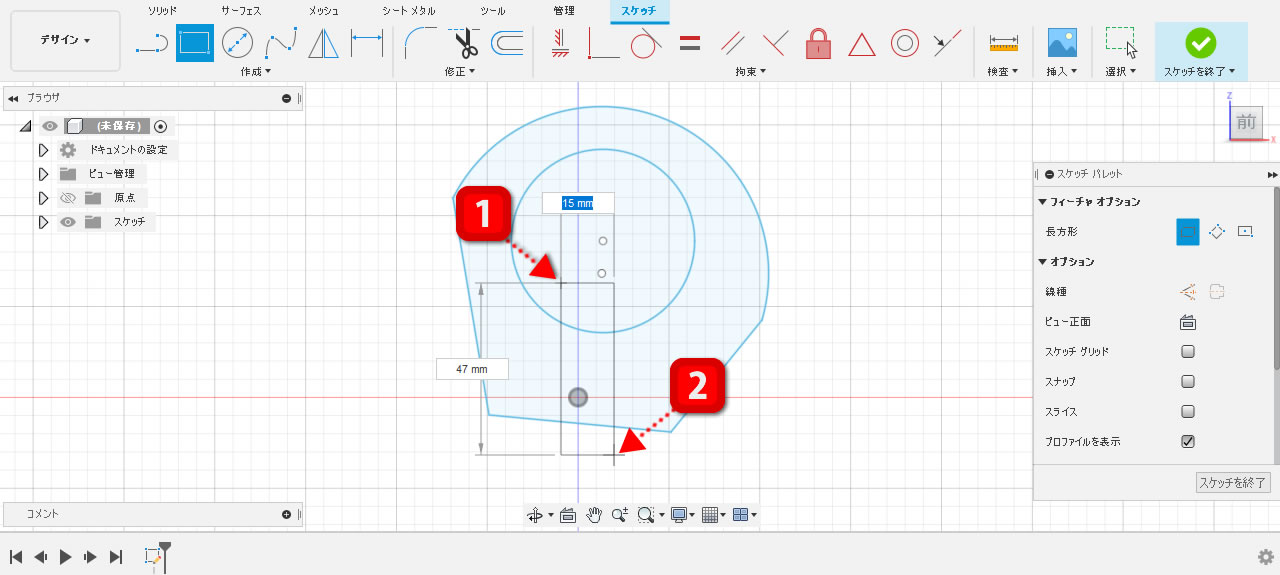1280x575 pixels.
Task: Open timeline settings gear
Action: (1265, 557)
